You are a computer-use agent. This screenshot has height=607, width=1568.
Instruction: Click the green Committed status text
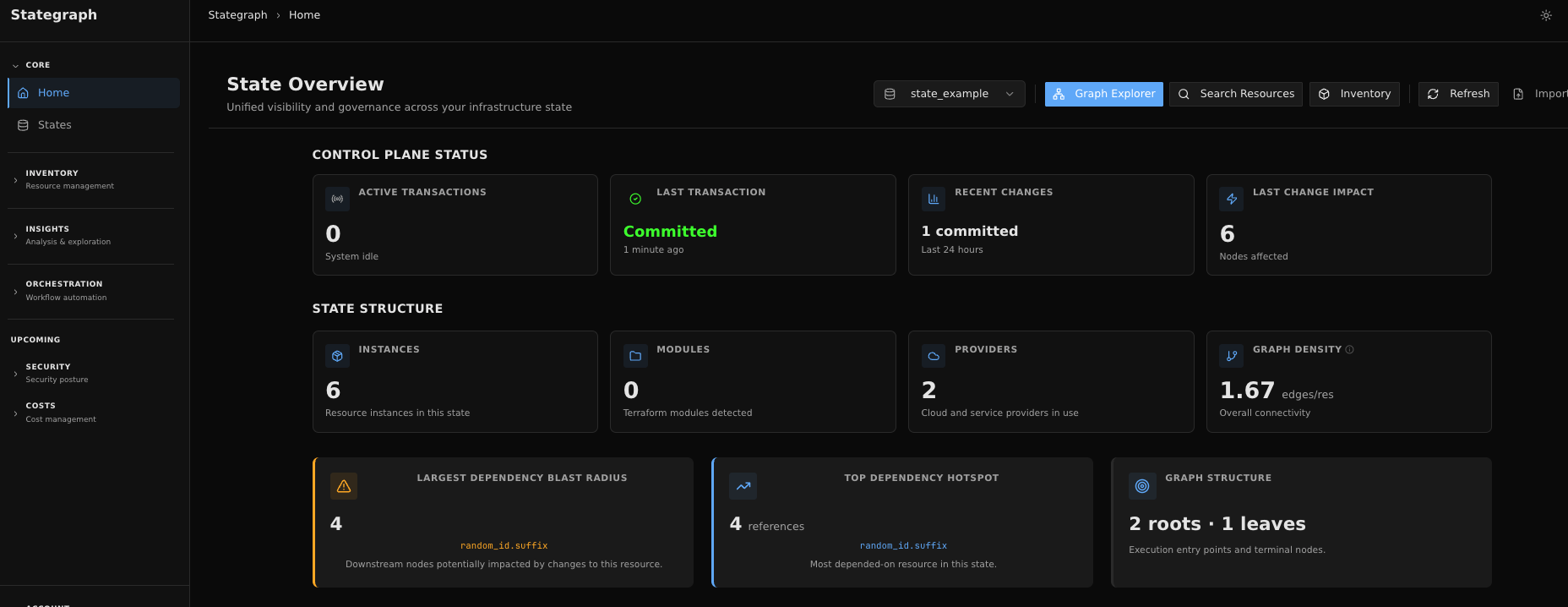[x=670, y=232]
